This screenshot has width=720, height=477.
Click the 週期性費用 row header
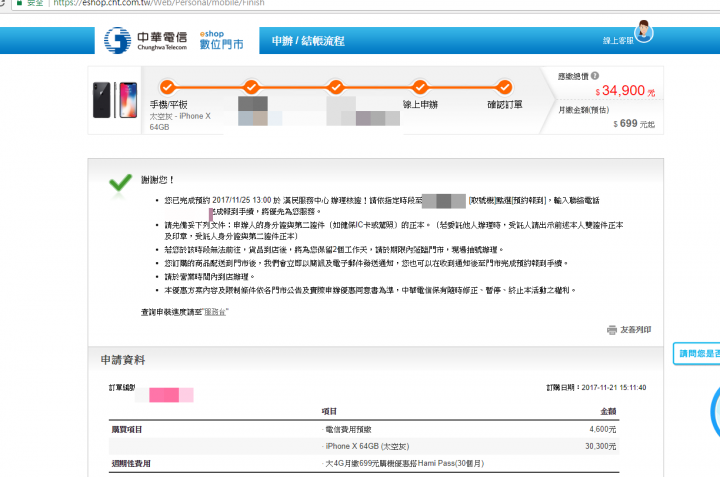[x=131, y=463]
